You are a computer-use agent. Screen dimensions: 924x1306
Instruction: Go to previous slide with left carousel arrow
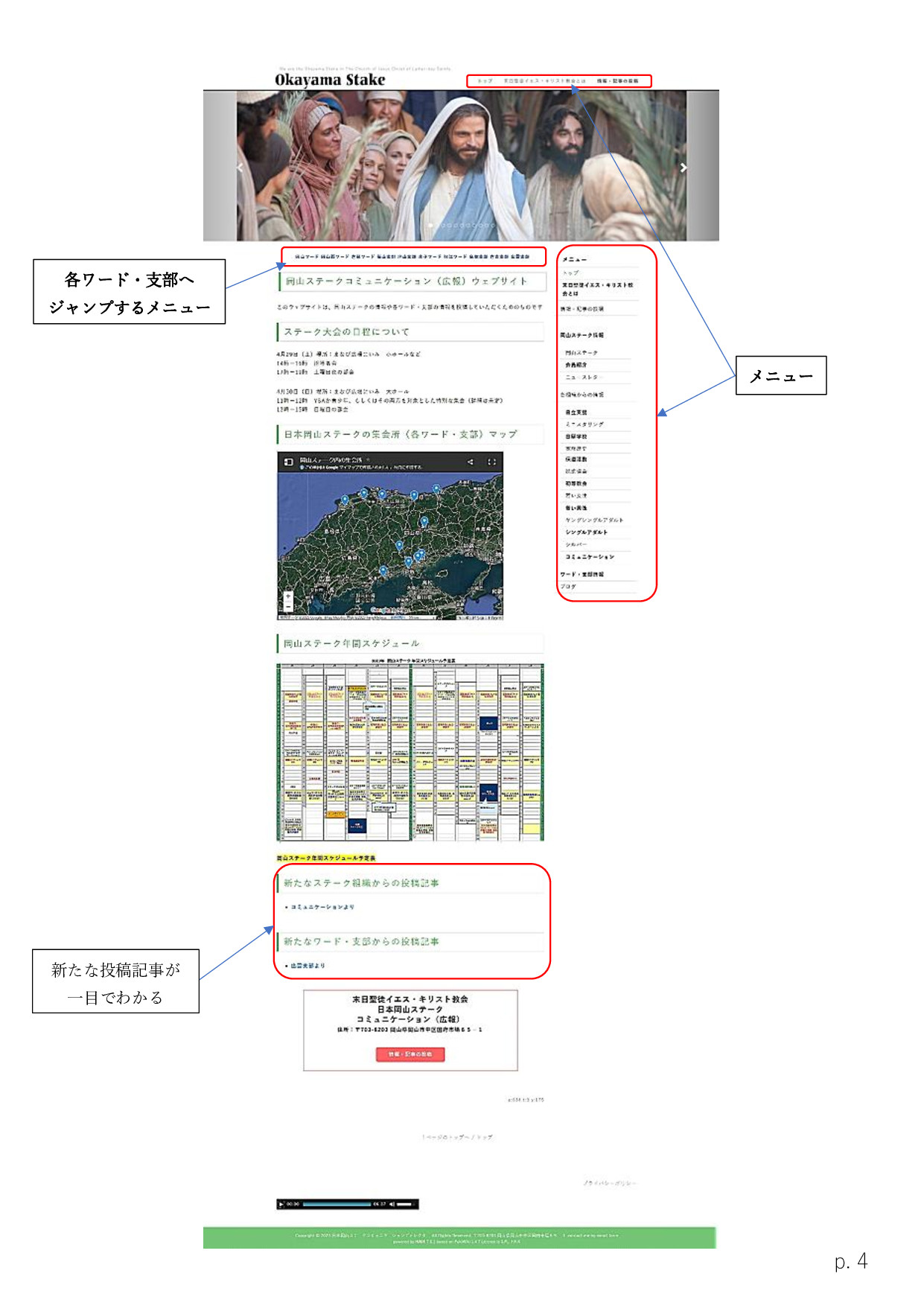[240, 168]
